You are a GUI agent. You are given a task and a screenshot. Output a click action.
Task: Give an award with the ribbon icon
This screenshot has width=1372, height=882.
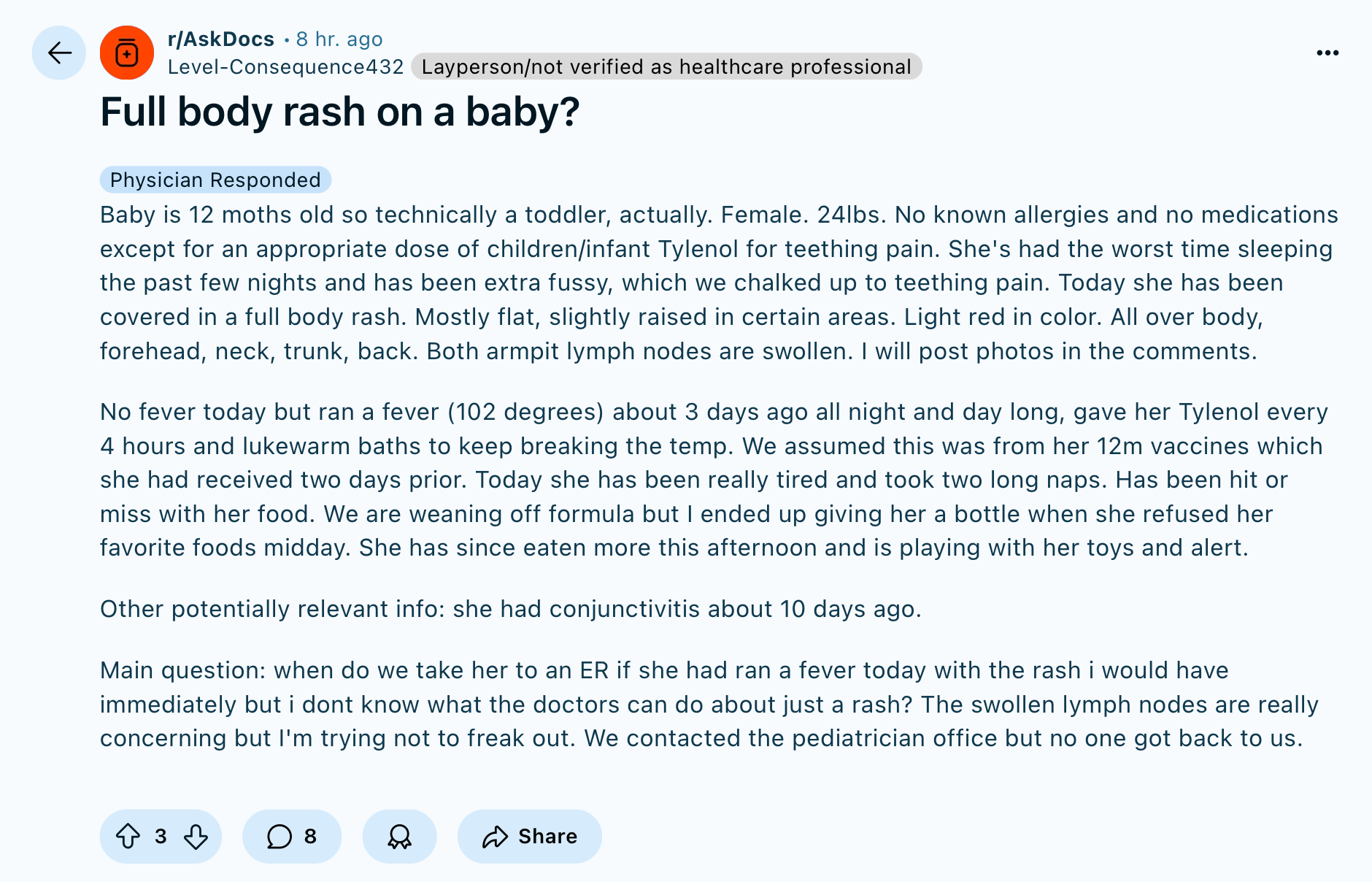[x=399, y=836]
